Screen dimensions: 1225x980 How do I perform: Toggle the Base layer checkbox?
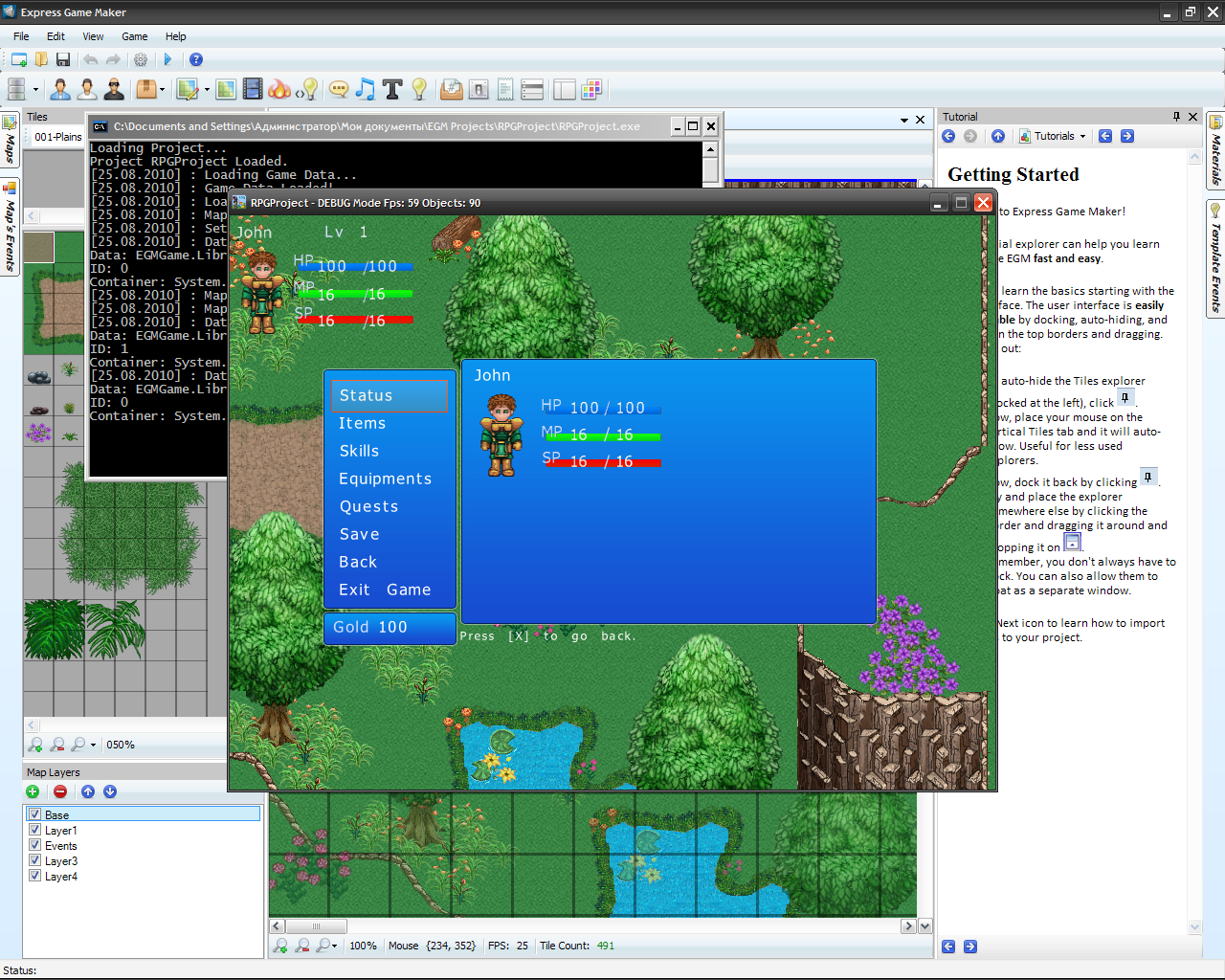[x=35, y=814]
